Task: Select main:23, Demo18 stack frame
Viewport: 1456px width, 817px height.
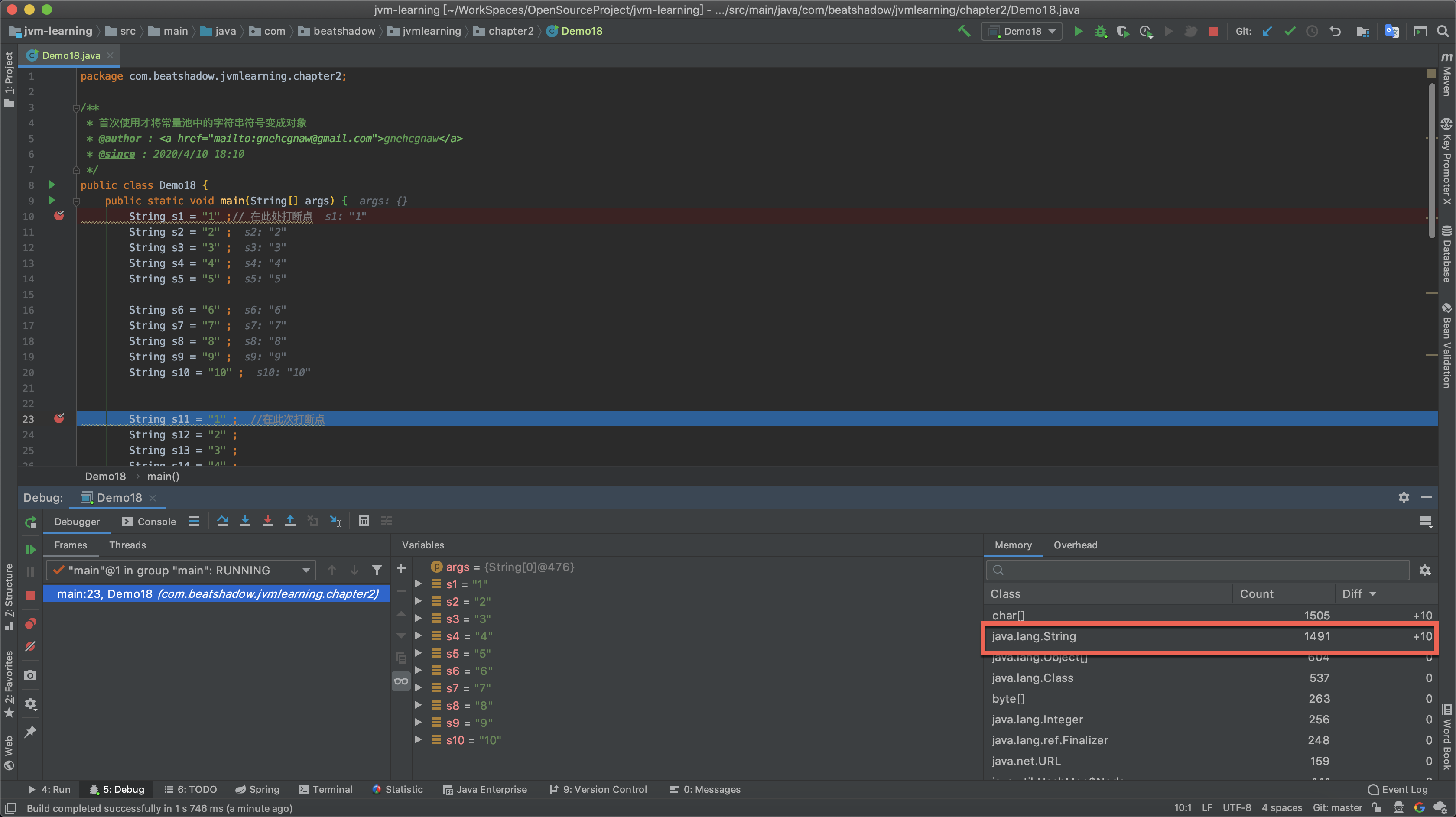Action: click(217, 594)
